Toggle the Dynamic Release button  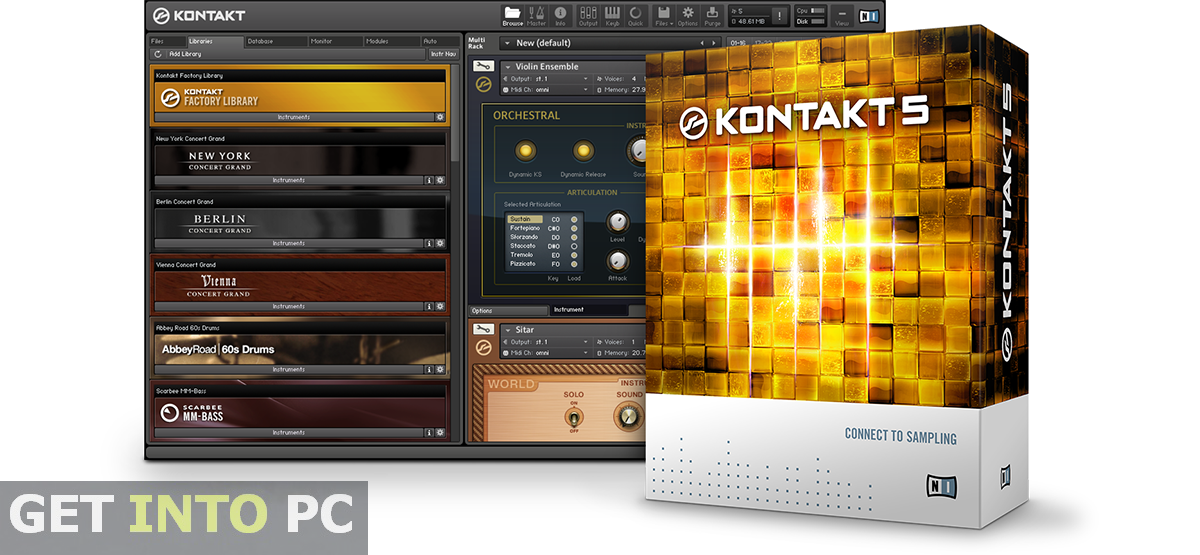tap(582, 149)
